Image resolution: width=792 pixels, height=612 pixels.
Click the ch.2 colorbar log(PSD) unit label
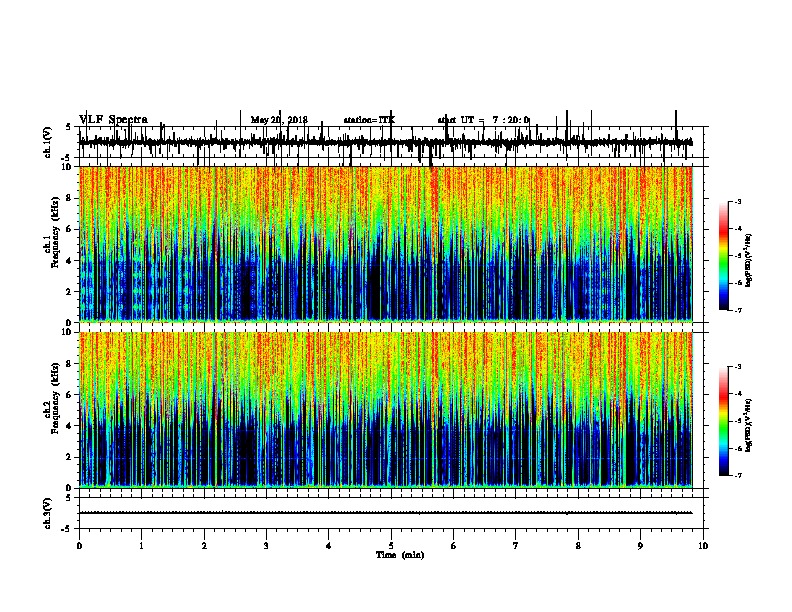(749, 425)
